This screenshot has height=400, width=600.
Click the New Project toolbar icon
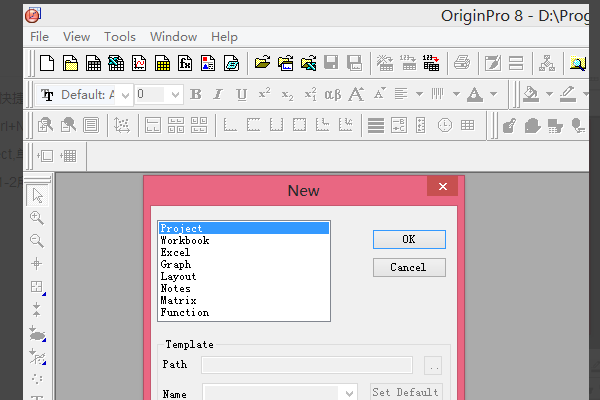point(47,63)
